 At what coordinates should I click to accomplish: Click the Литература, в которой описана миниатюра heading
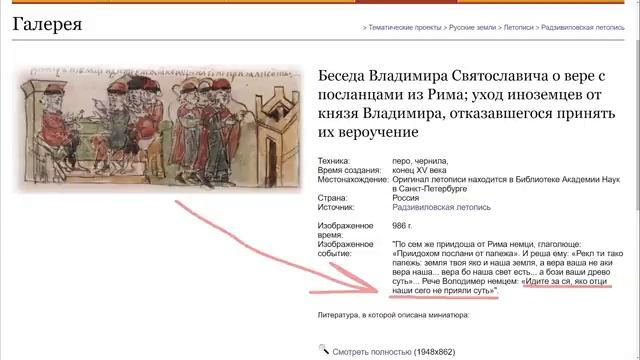393,315
